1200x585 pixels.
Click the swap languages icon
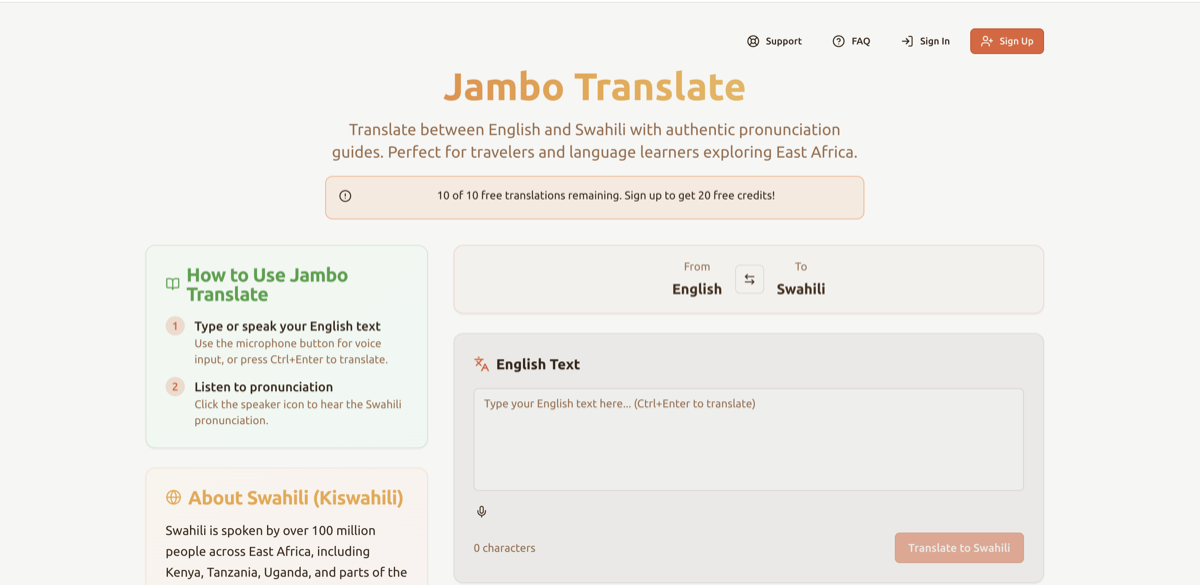(749, 279)
